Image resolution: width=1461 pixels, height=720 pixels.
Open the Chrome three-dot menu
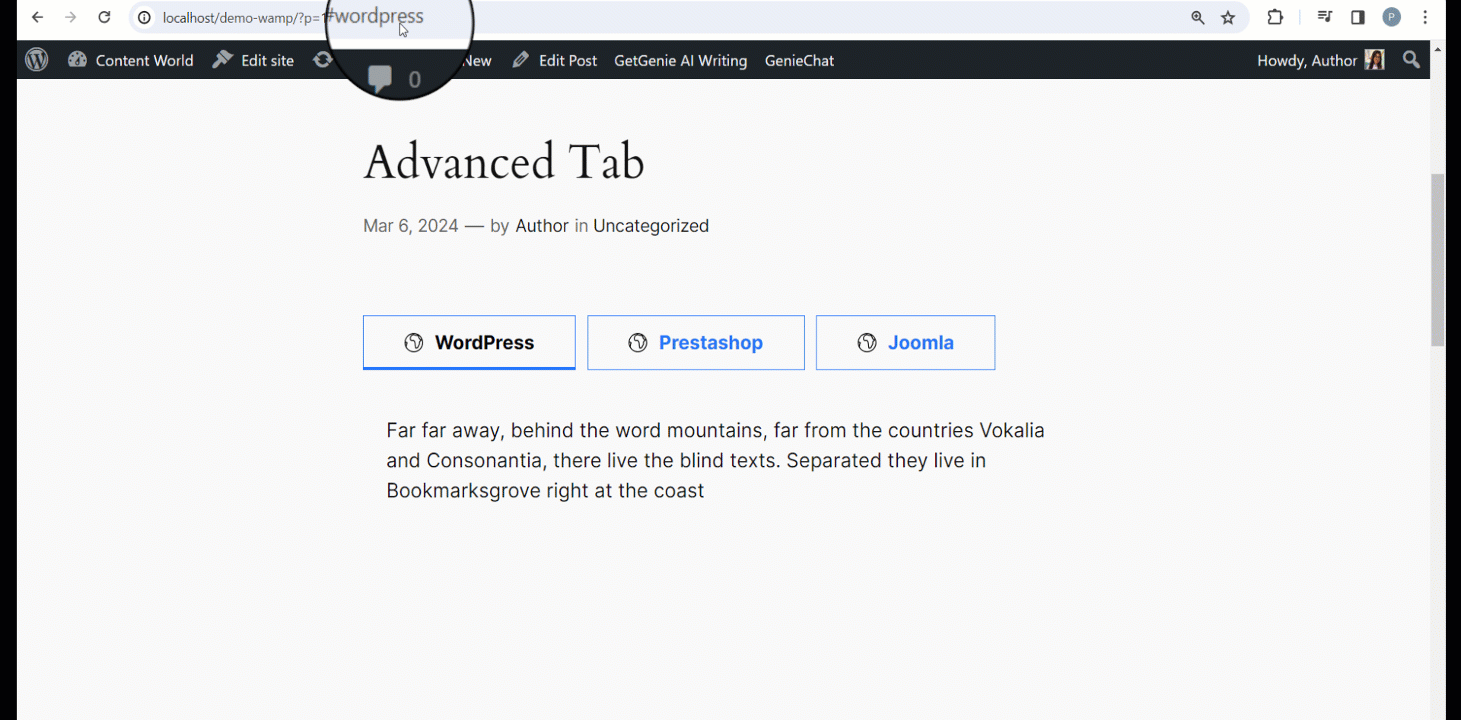point(1425,17)
